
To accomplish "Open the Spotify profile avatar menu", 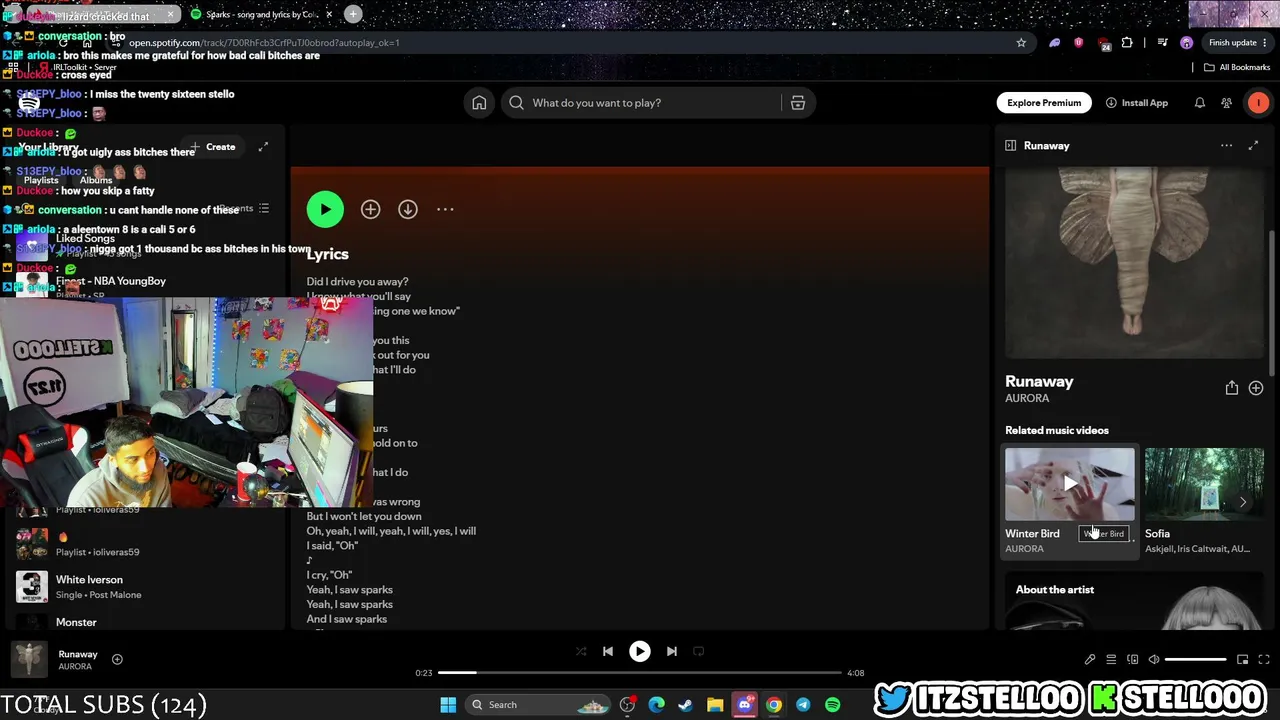I will click(1258, 103).
